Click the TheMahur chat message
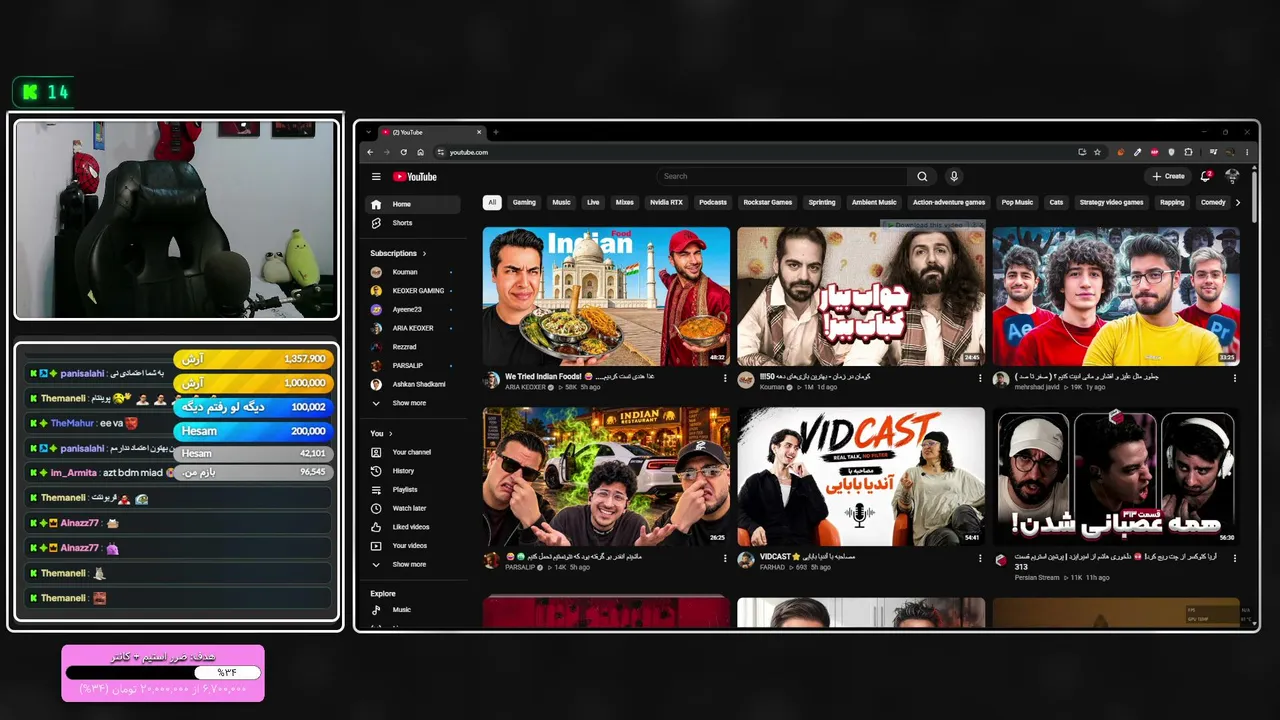 pyautogui.click(x=178, y=423)
